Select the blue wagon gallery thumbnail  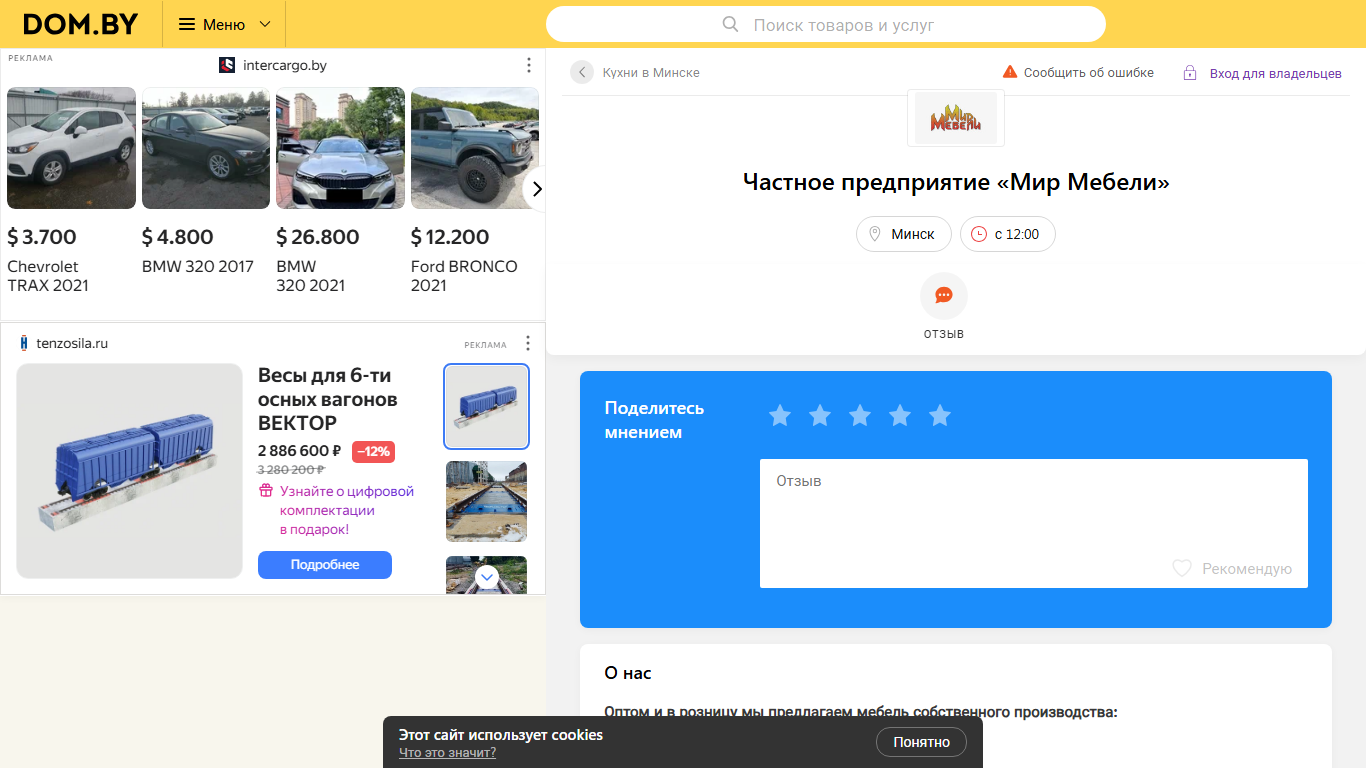(486, 406)
